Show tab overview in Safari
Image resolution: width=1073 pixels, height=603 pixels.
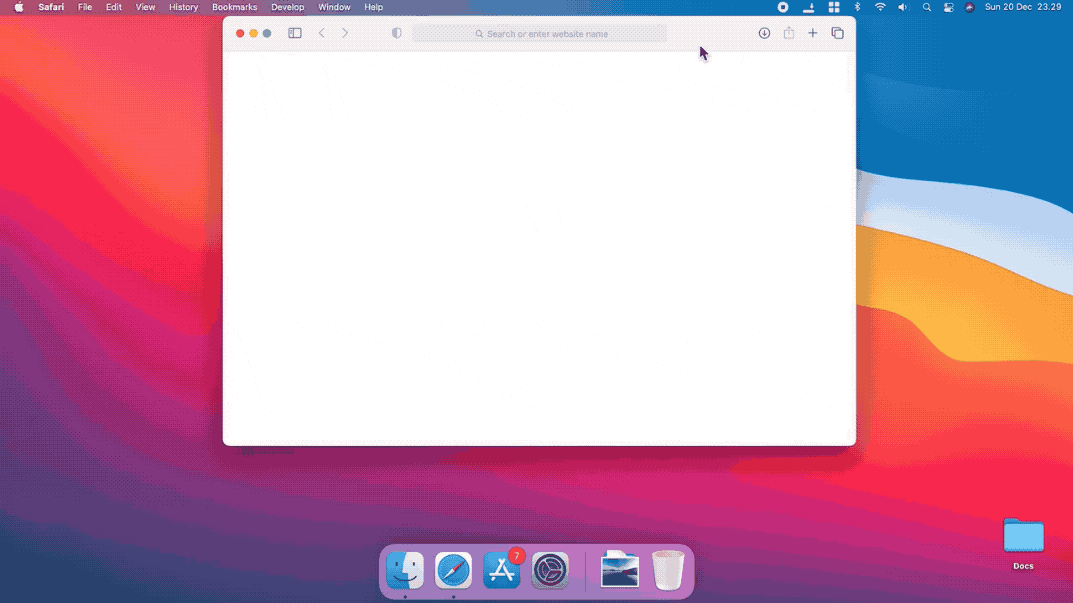[x=838, y=33]
